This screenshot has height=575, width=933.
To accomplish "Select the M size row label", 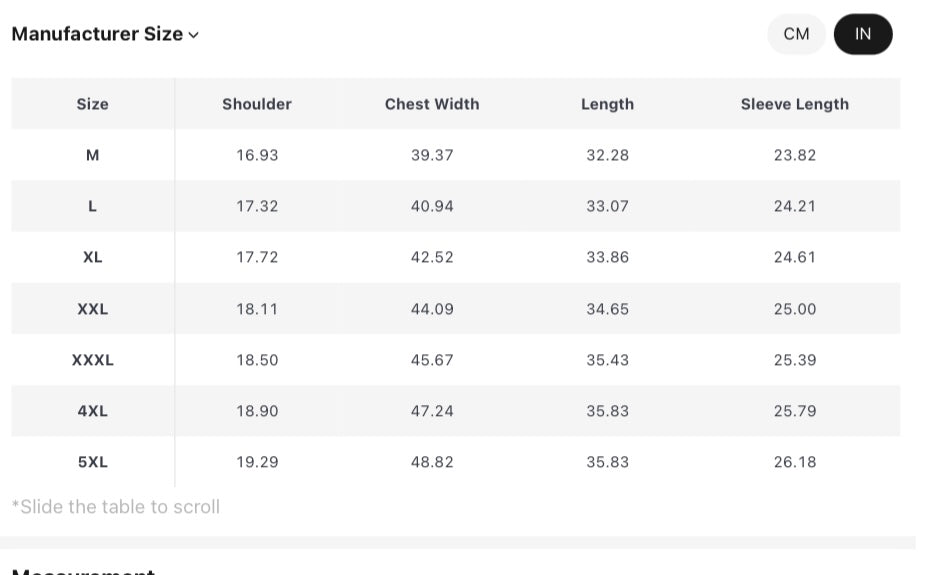I will (92, 155).
